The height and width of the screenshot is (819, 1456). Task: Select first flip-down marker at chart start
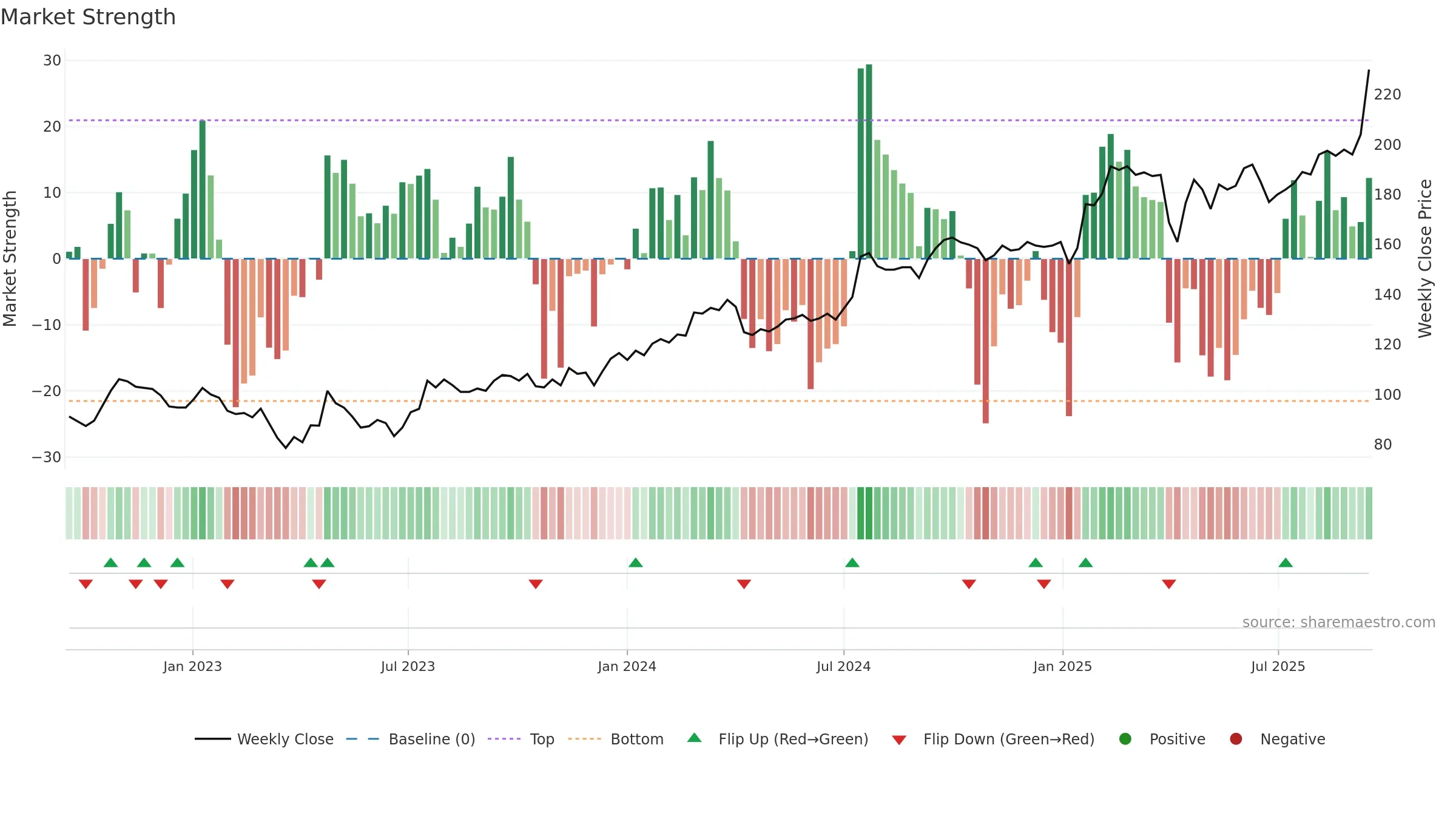86,584
